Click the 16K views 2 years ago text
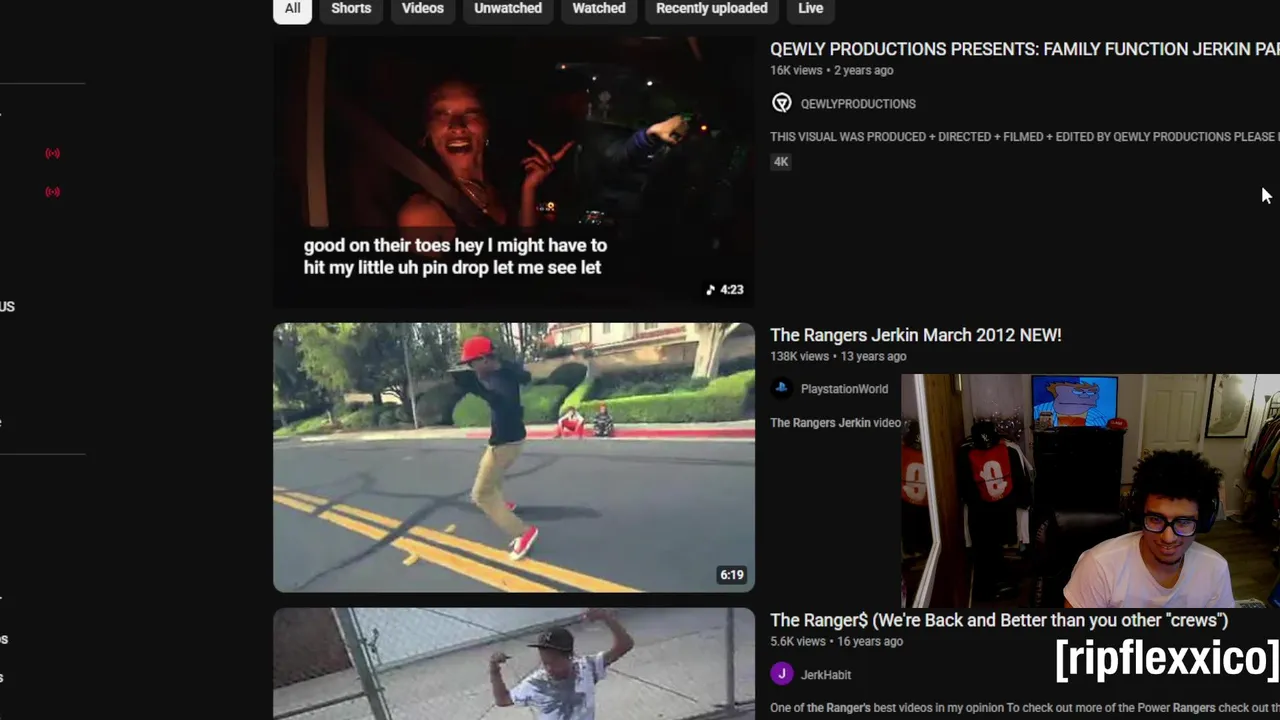1280x720 pixels. point(832,71)
